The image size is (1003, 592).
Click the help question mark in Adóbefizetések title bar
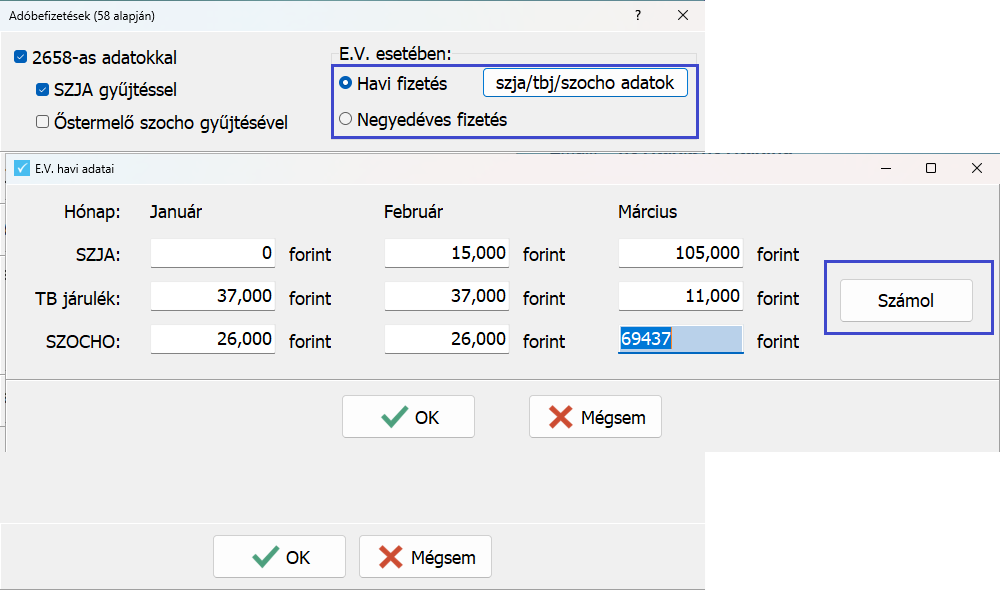(638, 16)
